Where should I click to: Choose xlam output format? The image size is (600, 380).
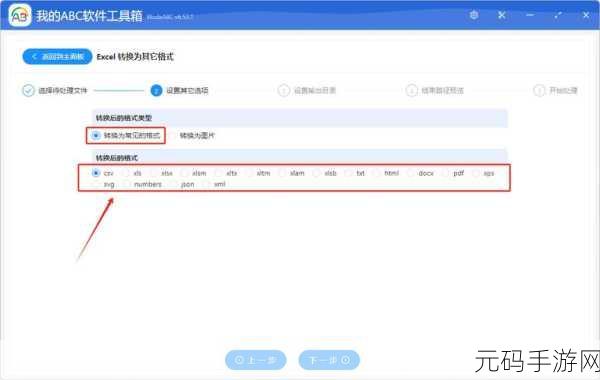coord(292,173)
